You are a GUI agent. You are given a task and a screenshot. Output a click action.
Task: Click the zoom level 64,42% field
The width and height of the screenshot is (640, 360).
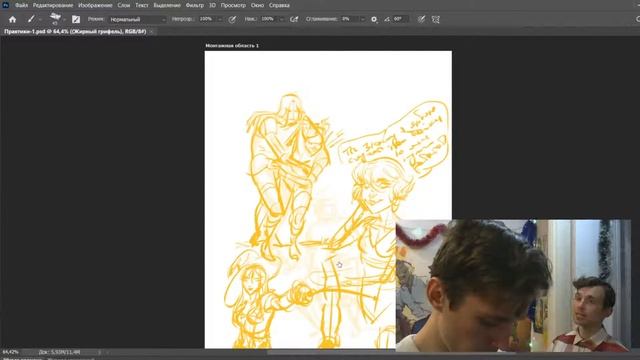pyautogui.click(x=11, y=352)
